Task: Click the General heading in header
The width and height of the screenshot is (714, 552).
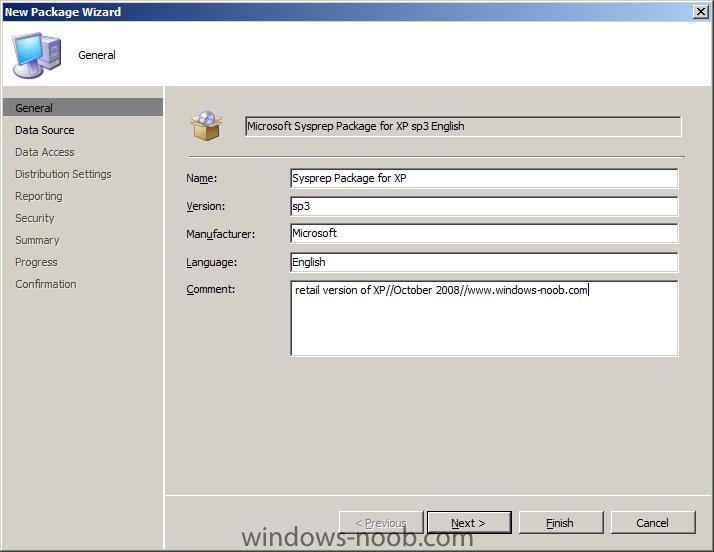Action: (x=97, y=55)
